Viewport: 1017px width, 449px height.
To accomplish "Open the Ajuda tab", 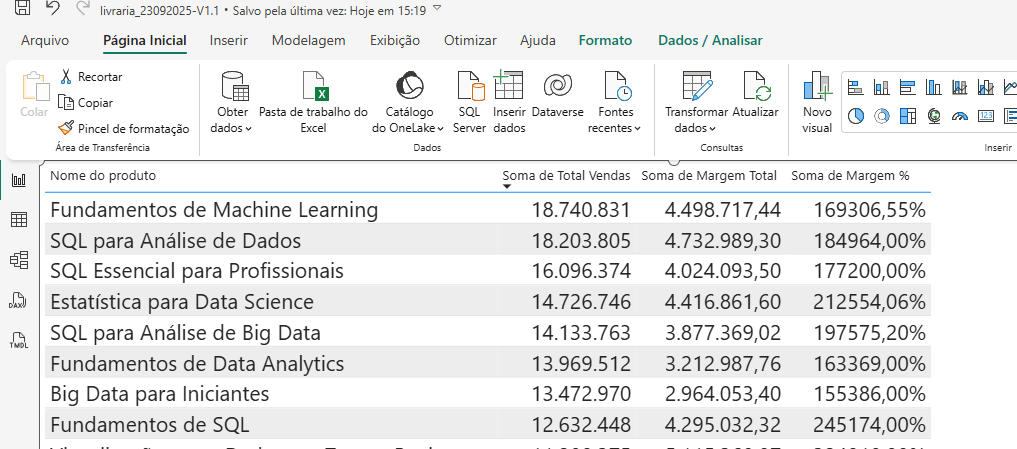I will 538,40.
